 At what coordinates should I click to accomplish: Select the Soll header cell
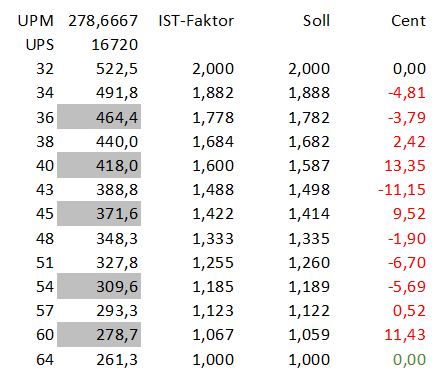pos(316,21)
